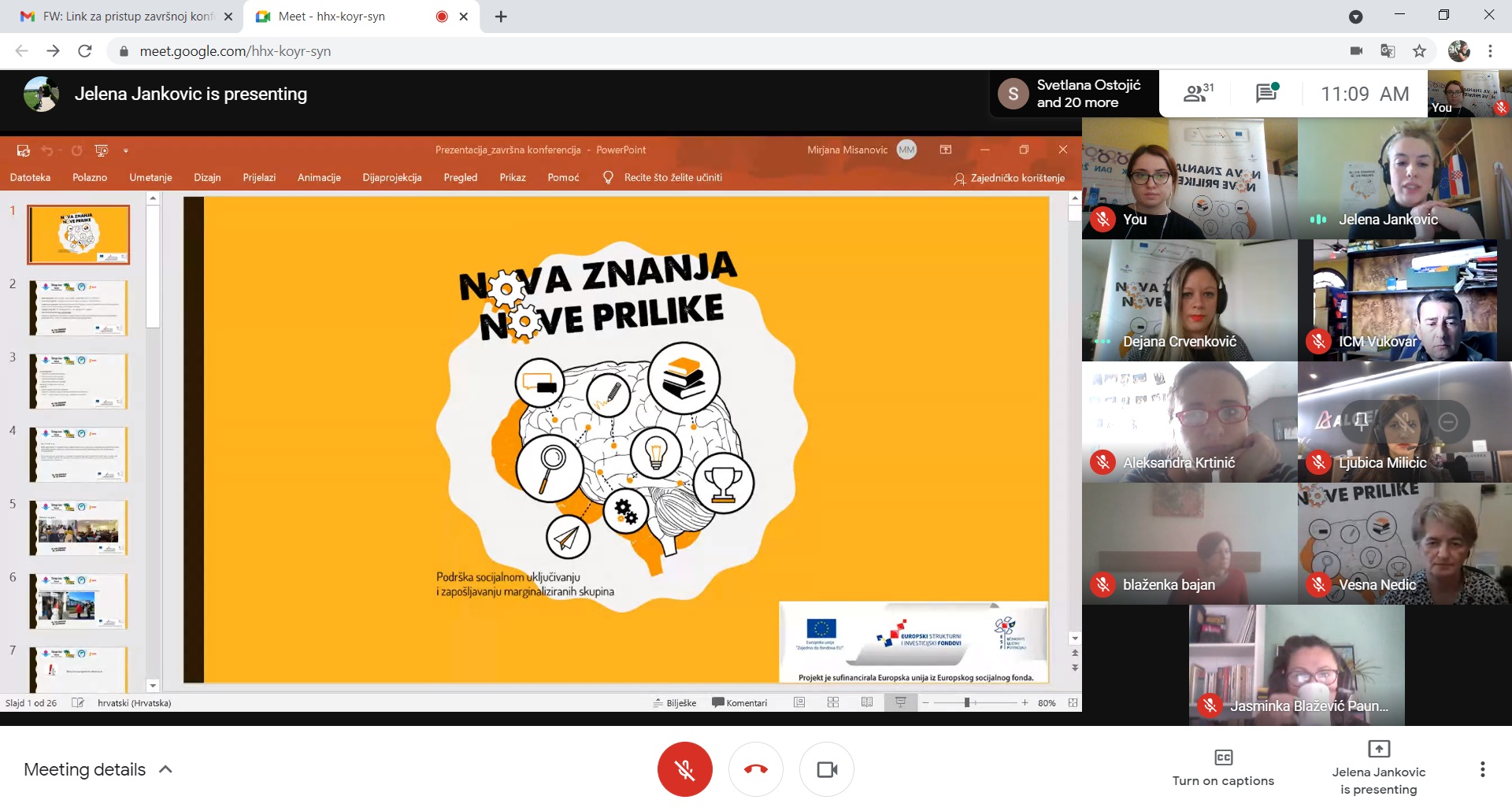The image size is (1512, 811).
Task: Open the participants list icon
Action: coord(1197,94)
